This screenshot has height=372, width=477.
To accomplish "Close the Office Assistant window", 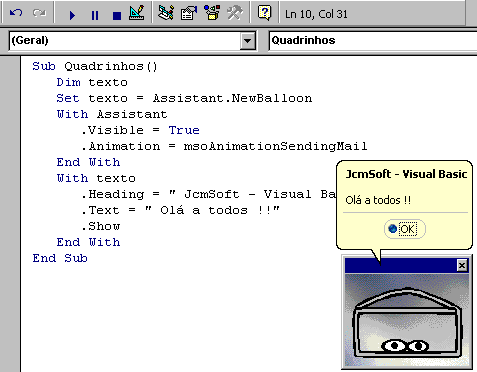I will (x=462, y=265).
